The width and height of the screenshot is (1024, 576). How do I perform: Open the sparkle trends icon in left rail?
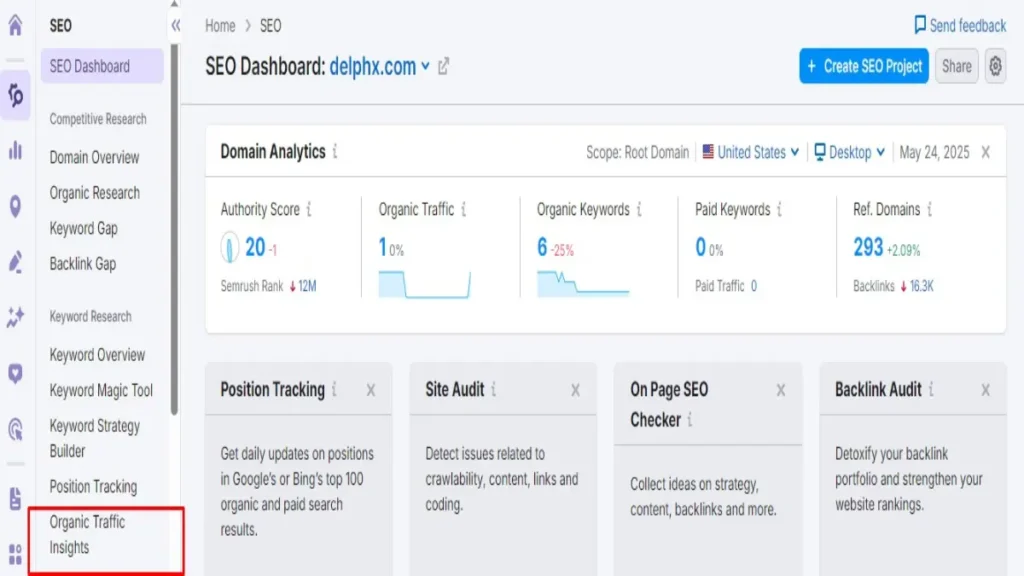click(x=15, y=317)
